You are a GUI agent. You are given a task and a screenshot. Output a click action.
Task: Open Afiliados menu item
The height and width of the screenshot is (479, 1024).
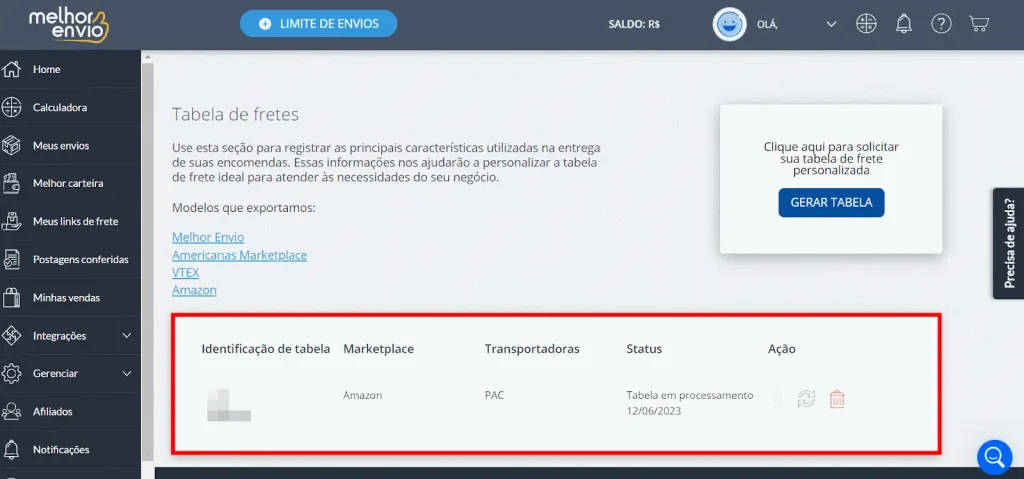tap(53, 412)
